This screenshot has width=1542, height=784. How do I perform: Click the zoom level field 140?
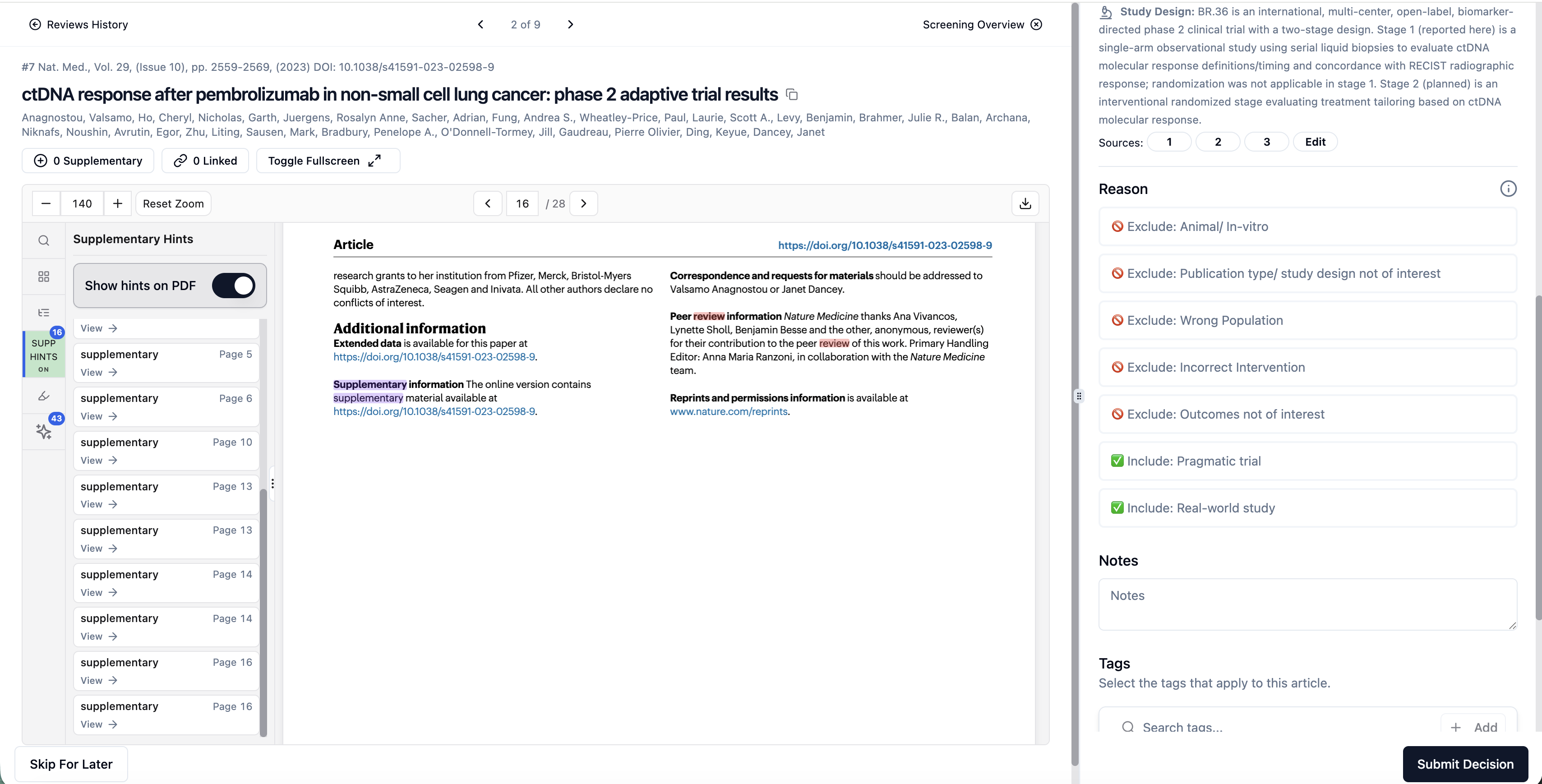coord(82,203)
